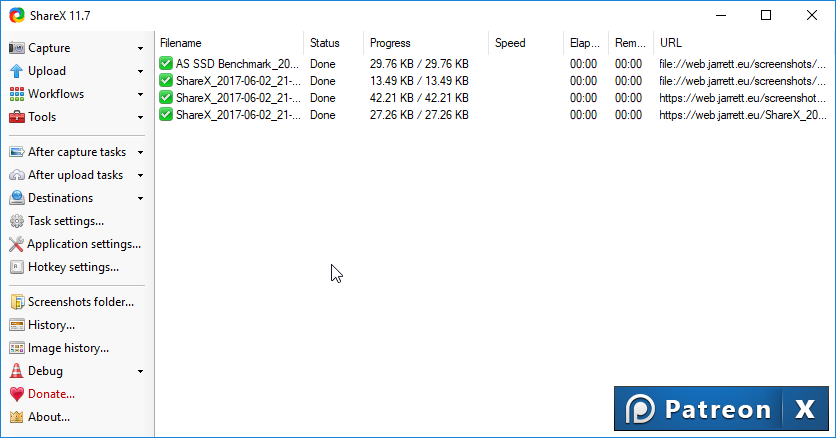Screen dimensions: 836x438
Task: Click the 29.76 KB / 29.76 KB progress cell
Action: tap(419, 64)
